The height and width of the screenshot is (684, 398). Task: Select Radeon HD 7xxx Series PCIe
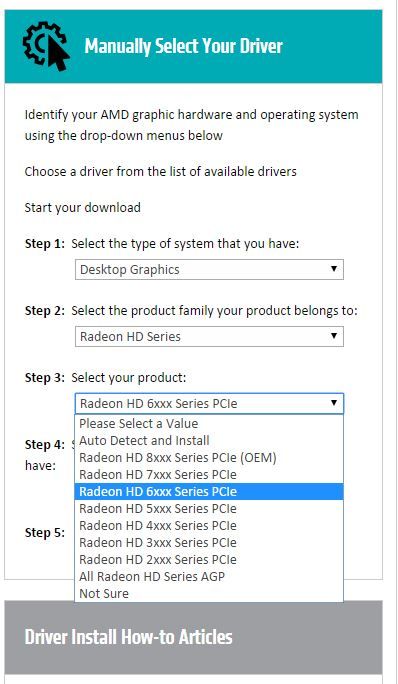coord(209,475)
